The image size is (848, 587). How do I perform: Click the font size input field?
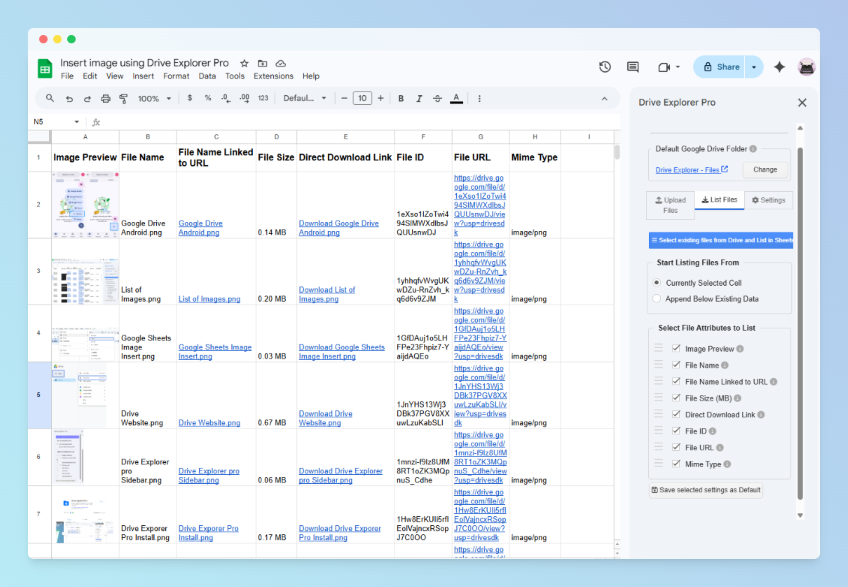pyautogui.click(x=362, y=99)
